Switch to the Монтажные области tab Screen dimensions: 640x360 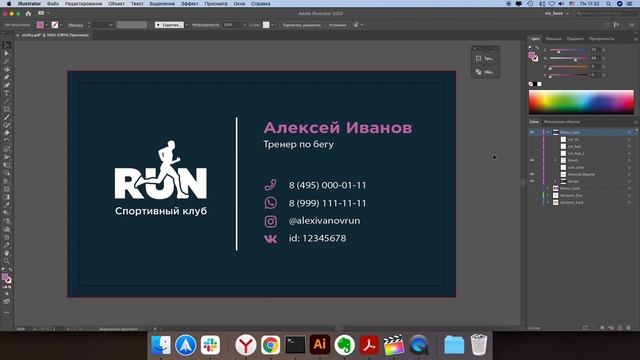coord(562,122)
